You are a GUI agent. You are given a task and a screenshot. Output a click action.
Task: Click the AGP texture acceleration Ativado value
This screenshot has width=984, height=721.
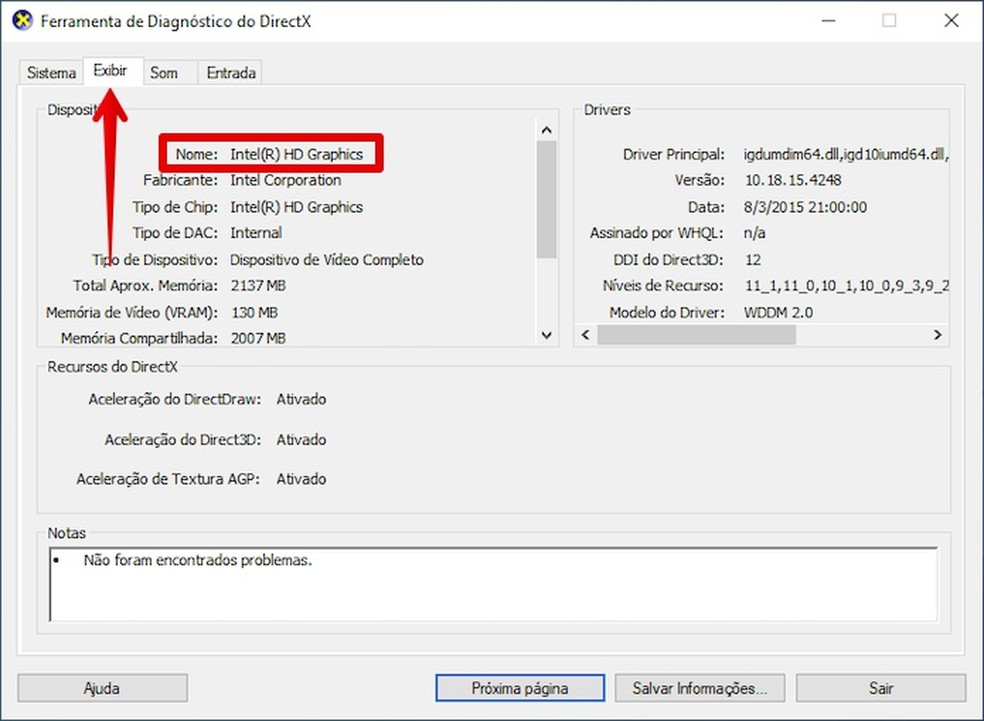click(301, 479)
